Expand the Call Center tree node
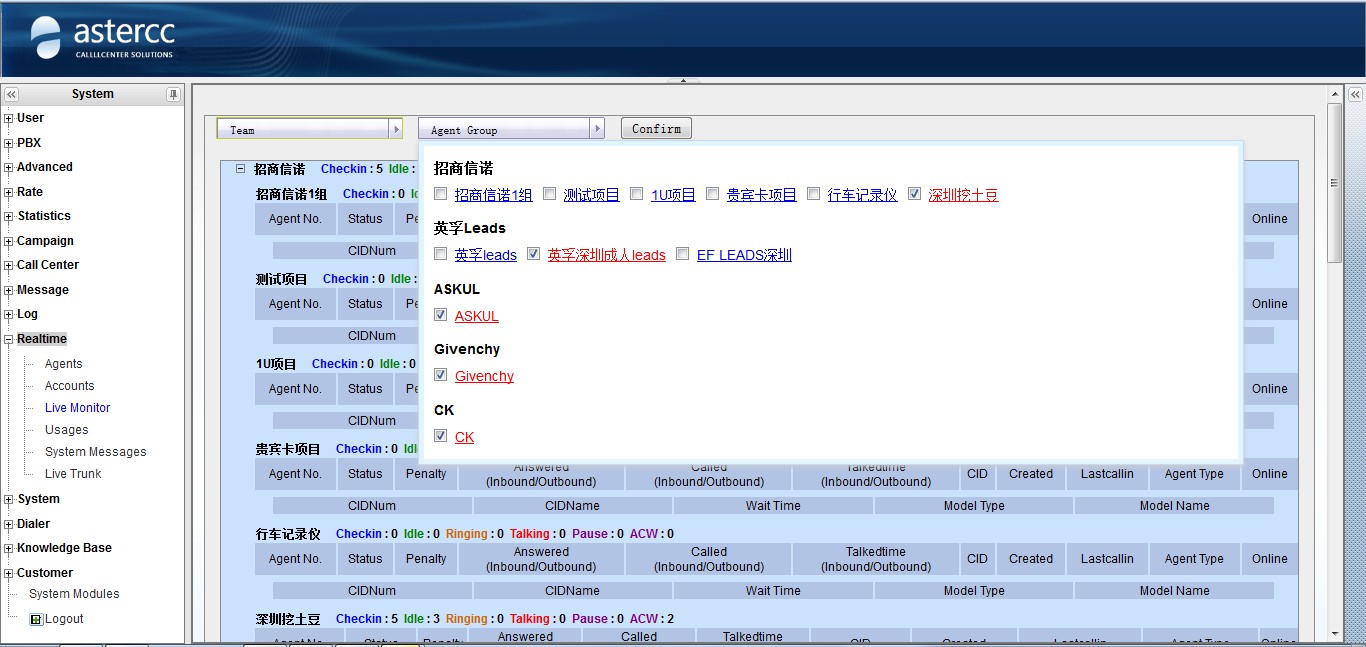This screenshot has width=1366, height=647. (x=9, y=266)
